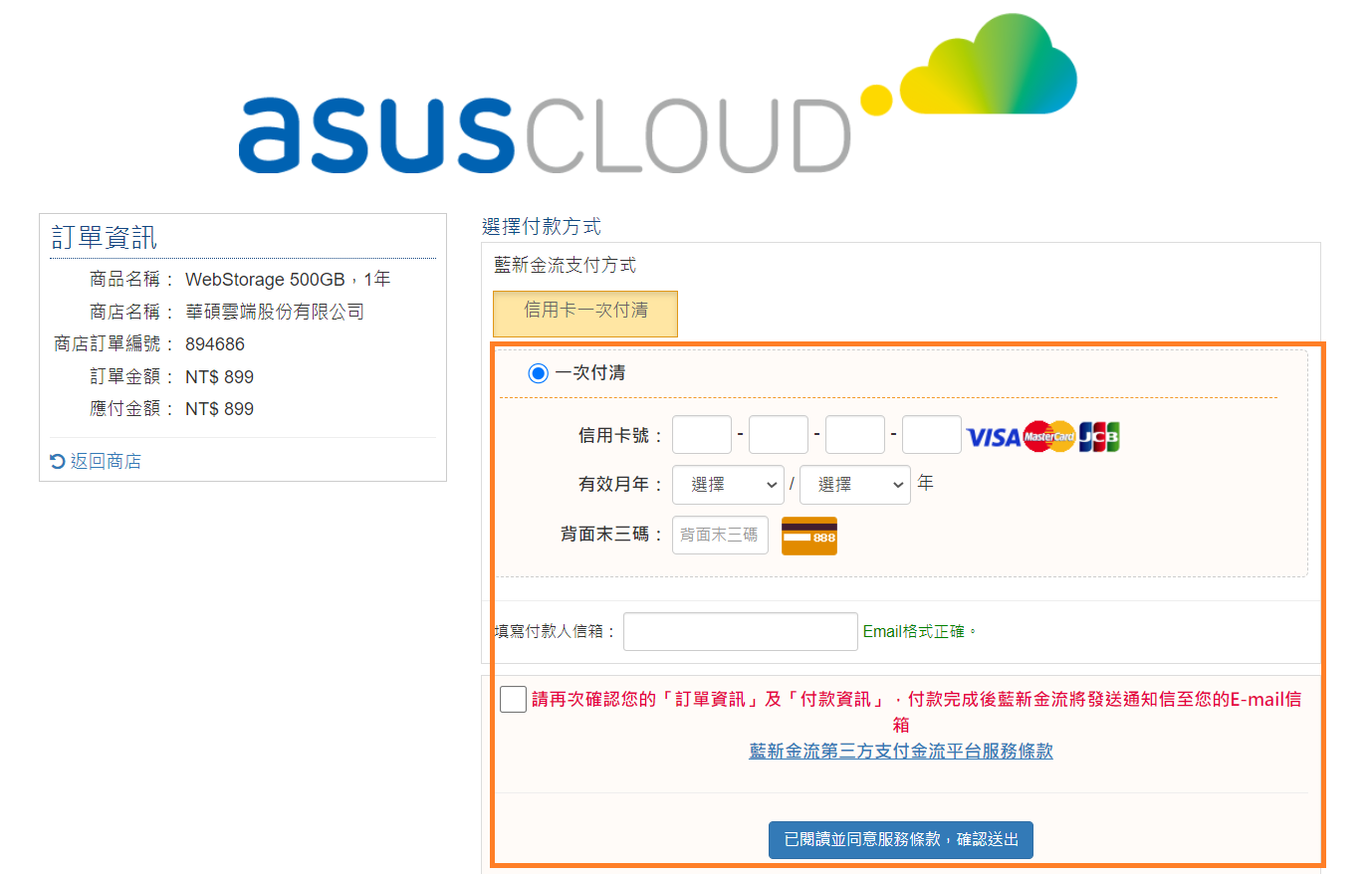Click the JCB card logo

coord(1099,436)
